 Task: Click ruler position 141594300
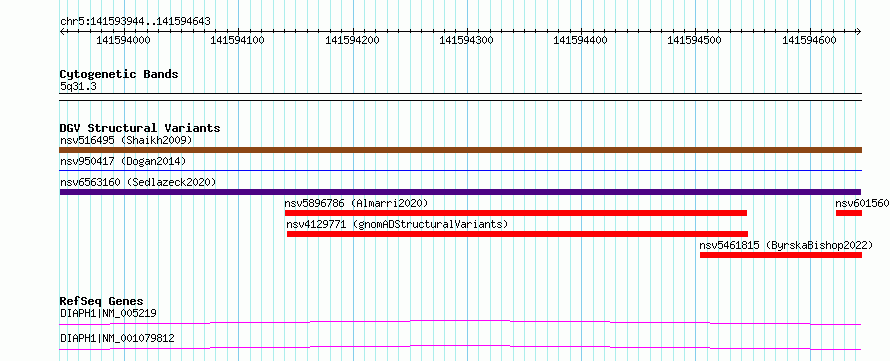(467, 40)
